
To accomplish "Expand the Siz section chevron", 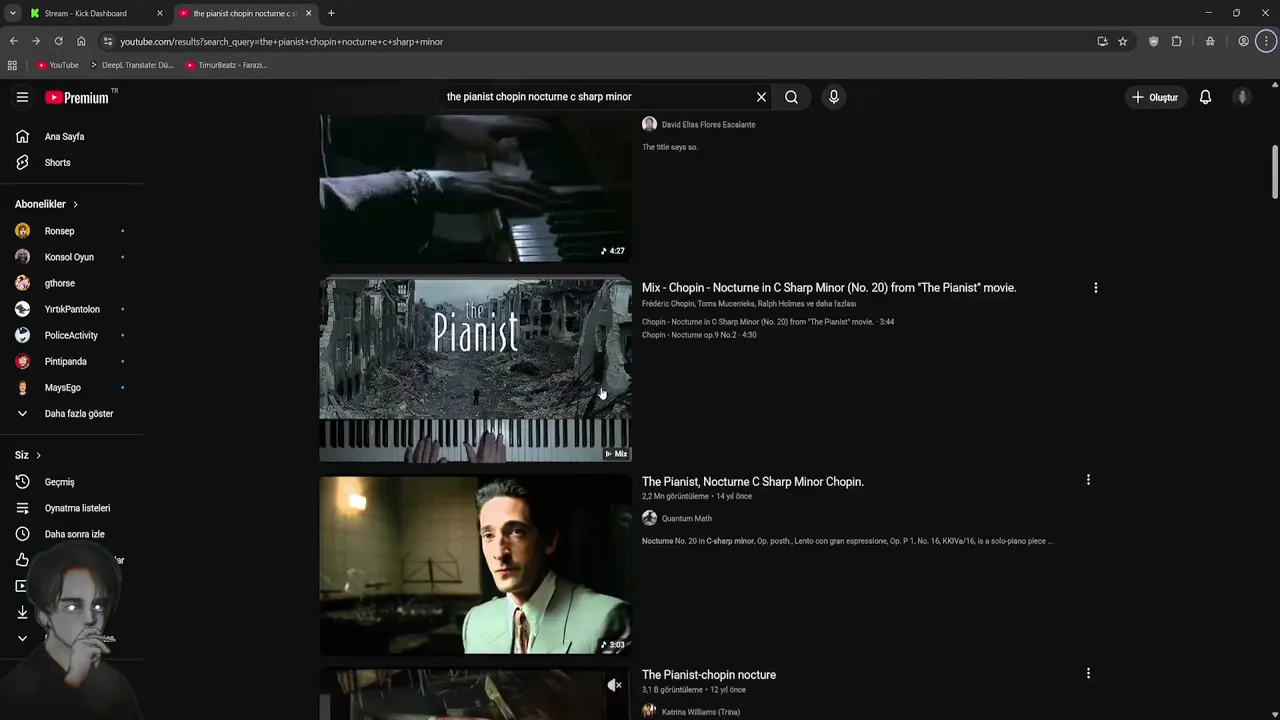I will tap(38, 455).
